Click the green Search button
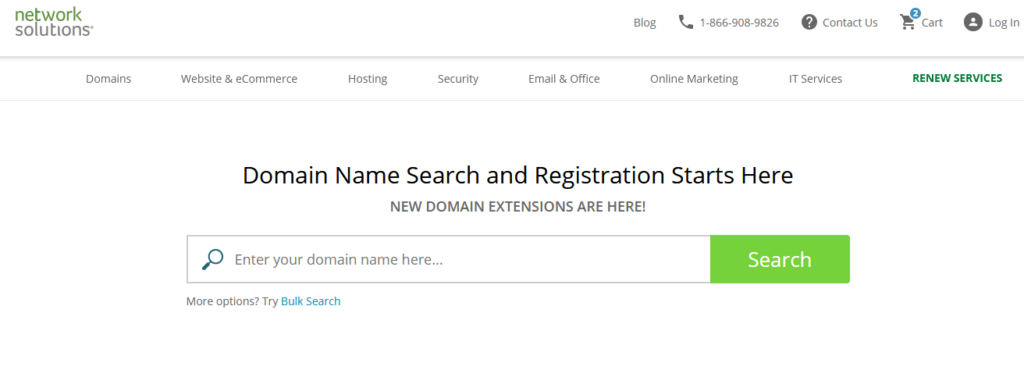The width and height of the screenshot is (1024, 370). pos(780,259)
